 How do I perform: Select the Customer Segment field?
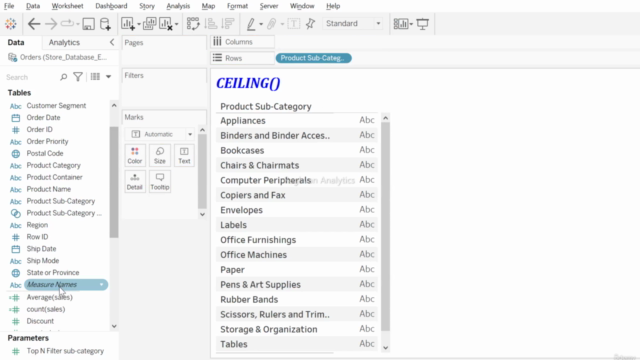coord(56,106)
